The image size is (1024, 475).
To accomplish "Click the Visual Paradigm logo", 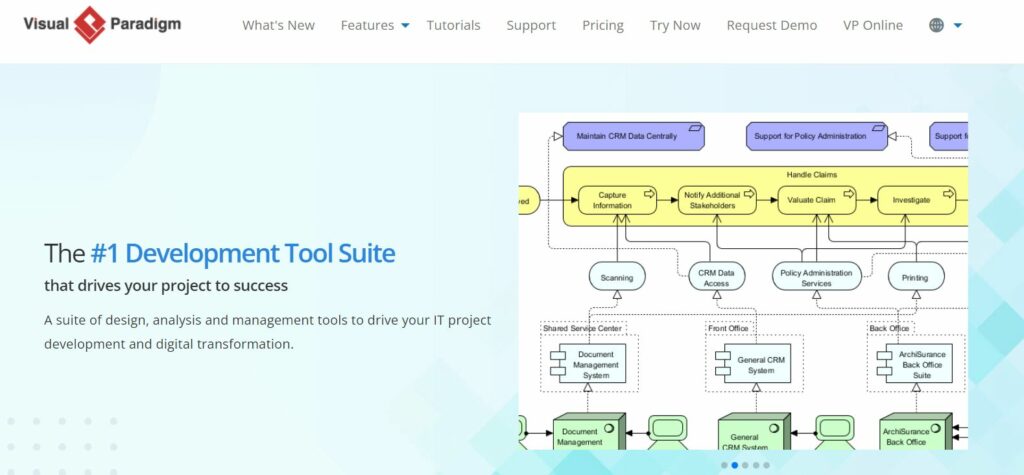I will (102, 25).
